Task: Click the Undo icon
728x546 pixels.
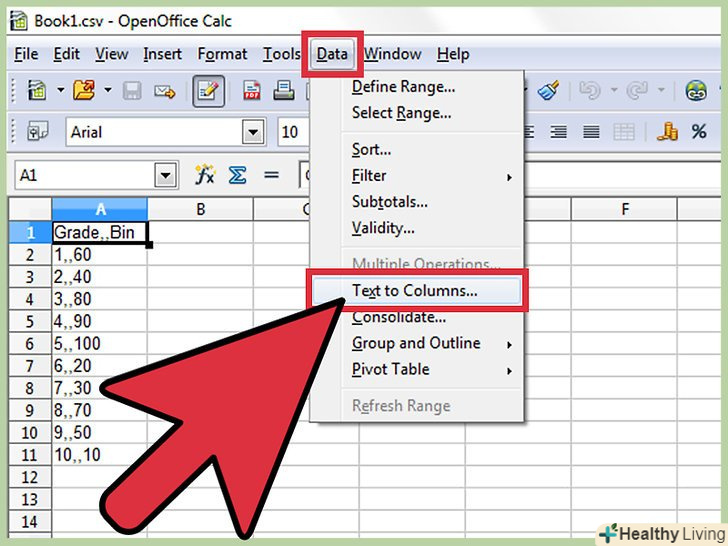Action: point(590,91)
